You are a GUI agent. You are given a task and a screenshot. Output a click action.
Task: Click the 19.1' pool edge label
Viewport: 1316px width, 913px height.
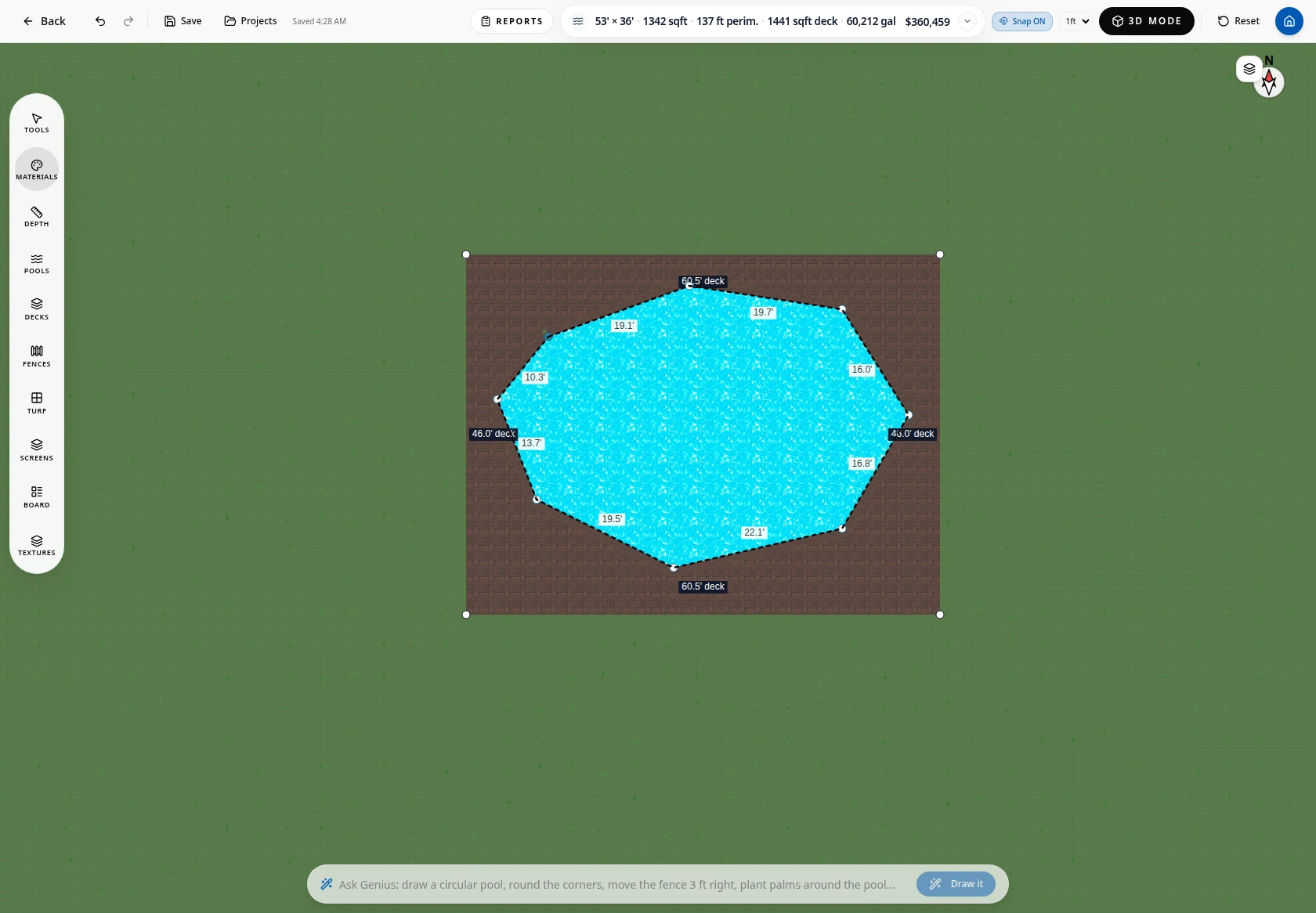pos(624,326)
